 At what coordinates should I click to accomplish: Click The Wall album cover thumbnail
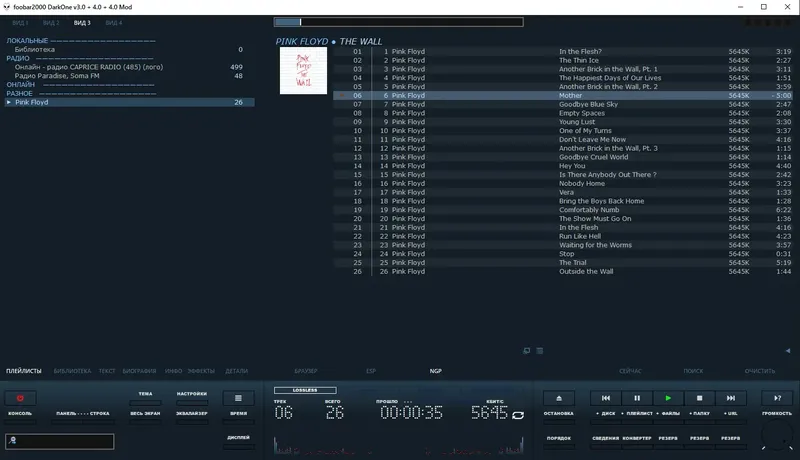coord(303,70)
